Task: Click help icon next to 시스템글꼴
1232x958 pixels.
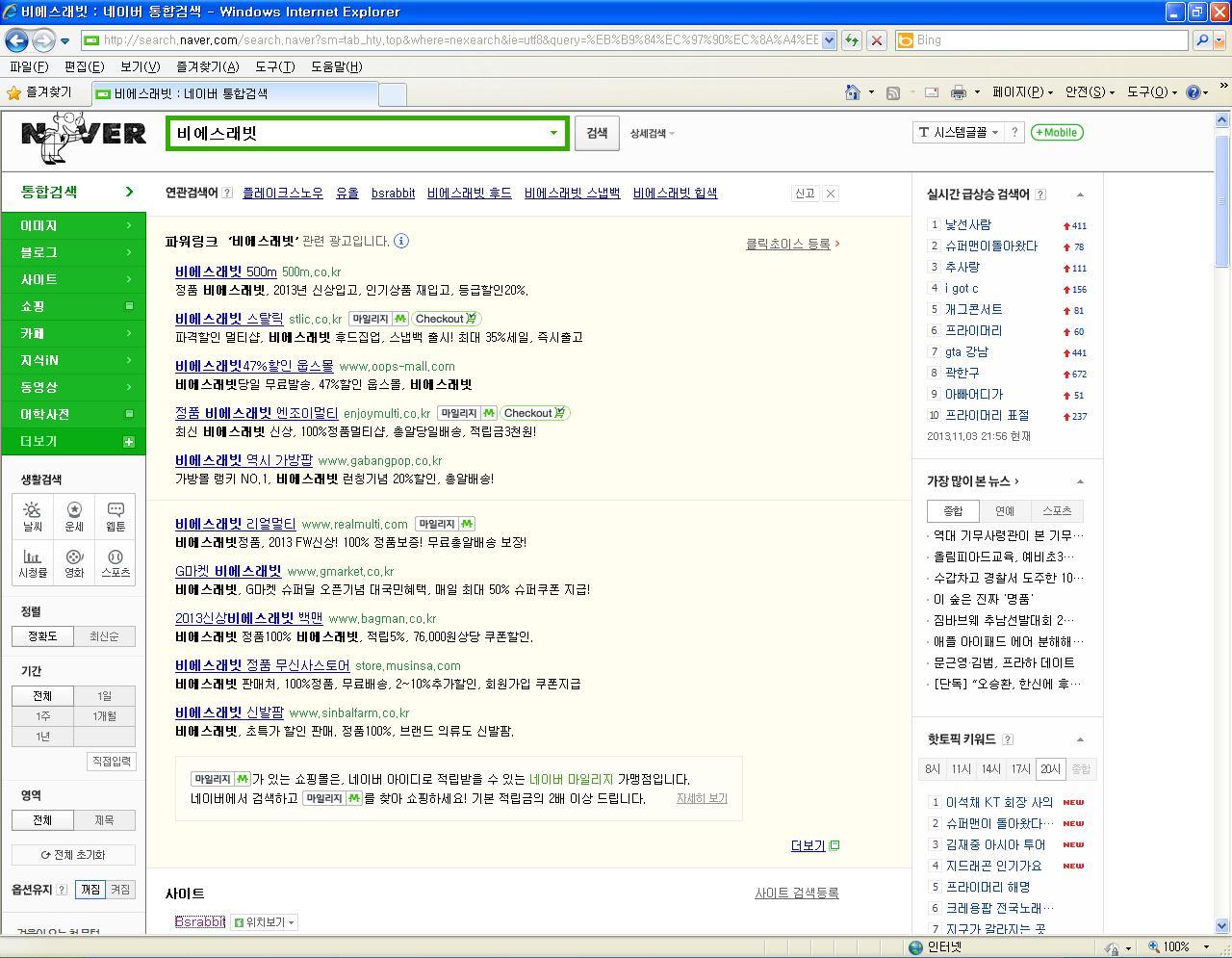Action: tap(1014, 133)
